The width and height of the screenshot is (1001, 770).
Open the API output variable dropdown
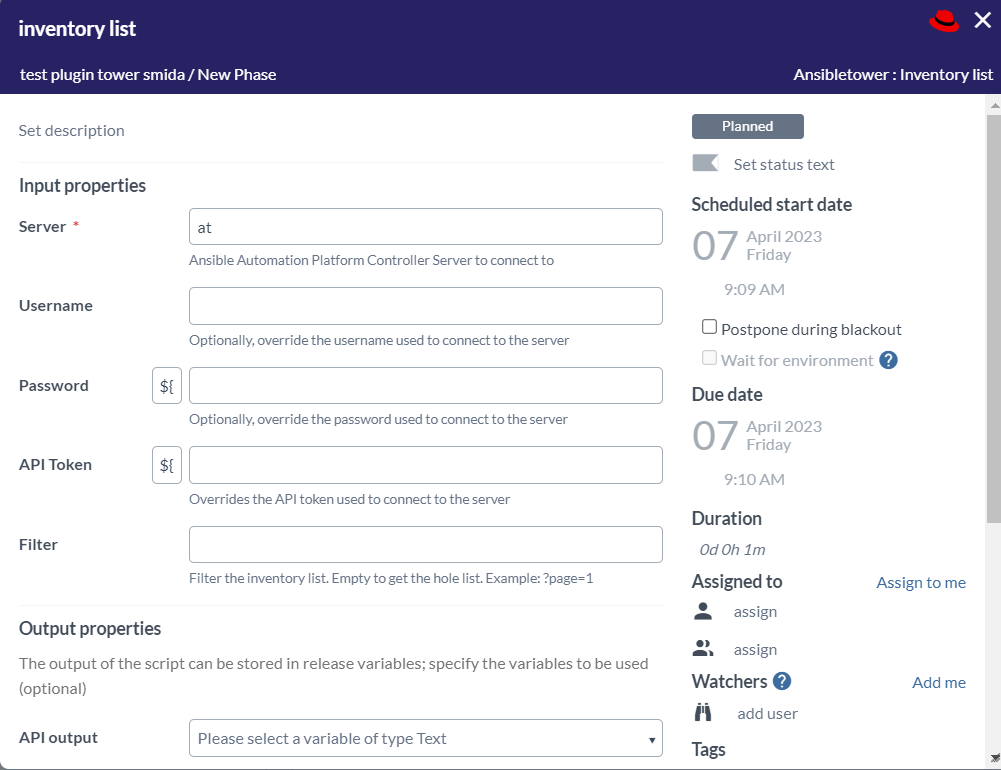click(x=426, y=737)
